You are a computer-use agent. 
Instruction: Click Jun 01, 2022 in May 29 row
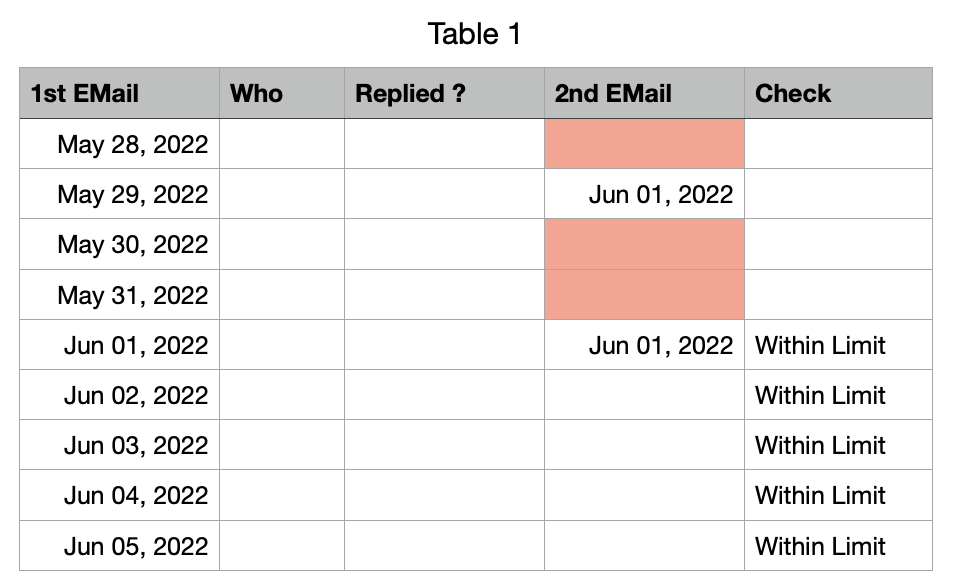coord(660,195)
